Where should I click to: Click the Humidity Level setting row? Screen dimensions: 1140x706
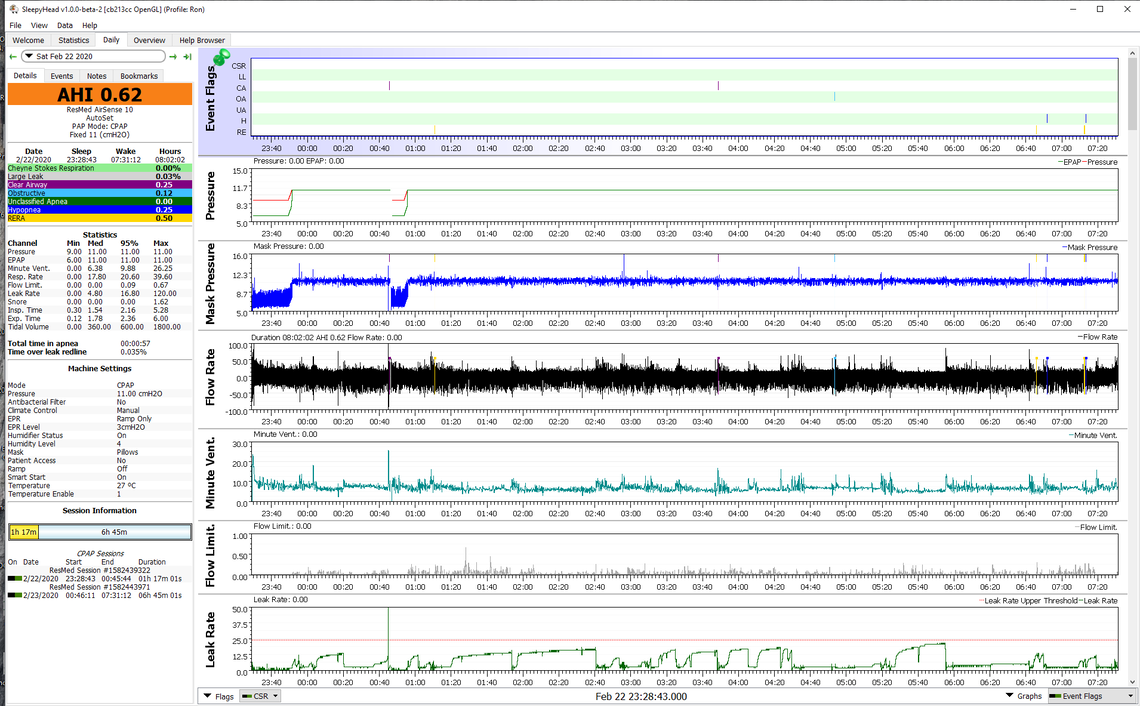(x=100, y=444)
